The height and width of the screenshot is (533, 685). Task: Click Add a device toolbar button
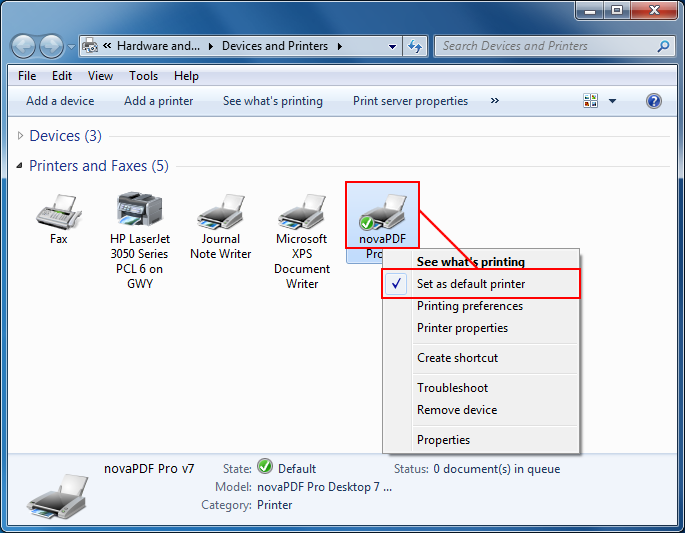(60, 101)
